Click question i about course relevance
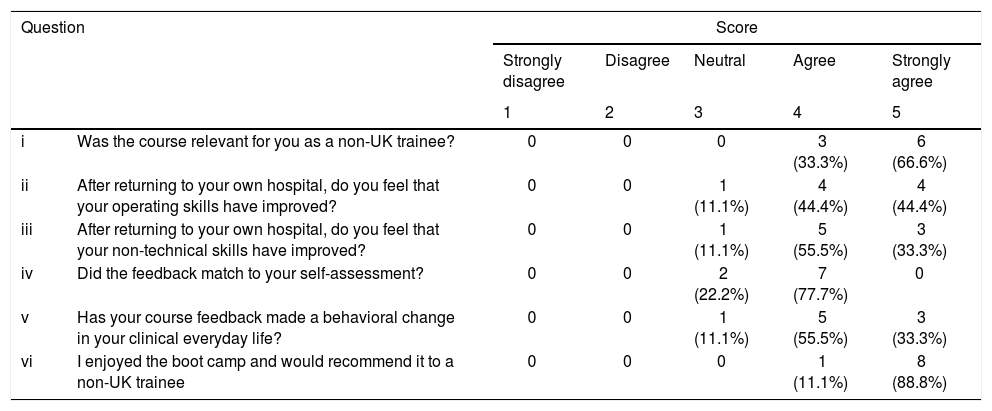 point(265,143)
